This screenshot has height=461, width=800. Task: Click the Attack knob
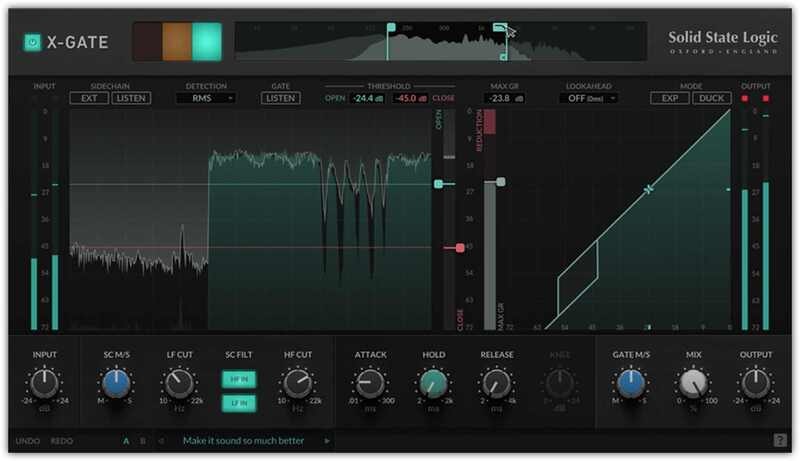point(369,382)
